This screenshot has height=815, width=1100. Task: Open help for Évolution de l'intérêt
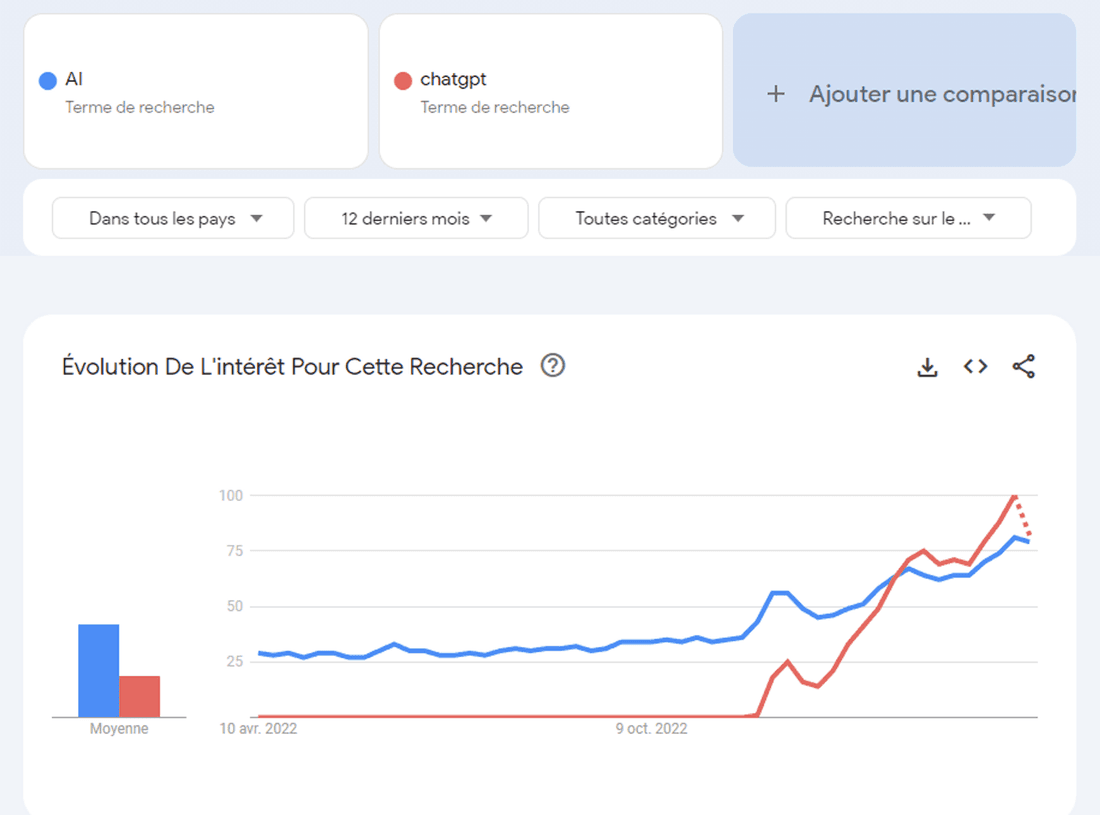[553, 365]
